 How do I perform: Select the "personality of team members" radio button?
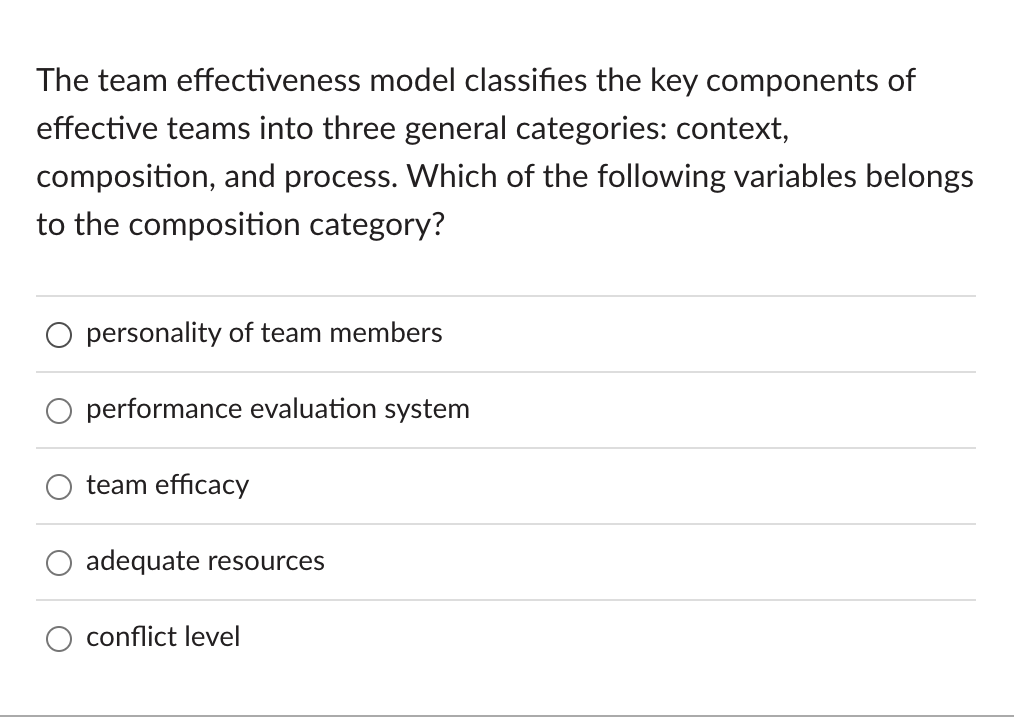point(59,335)
